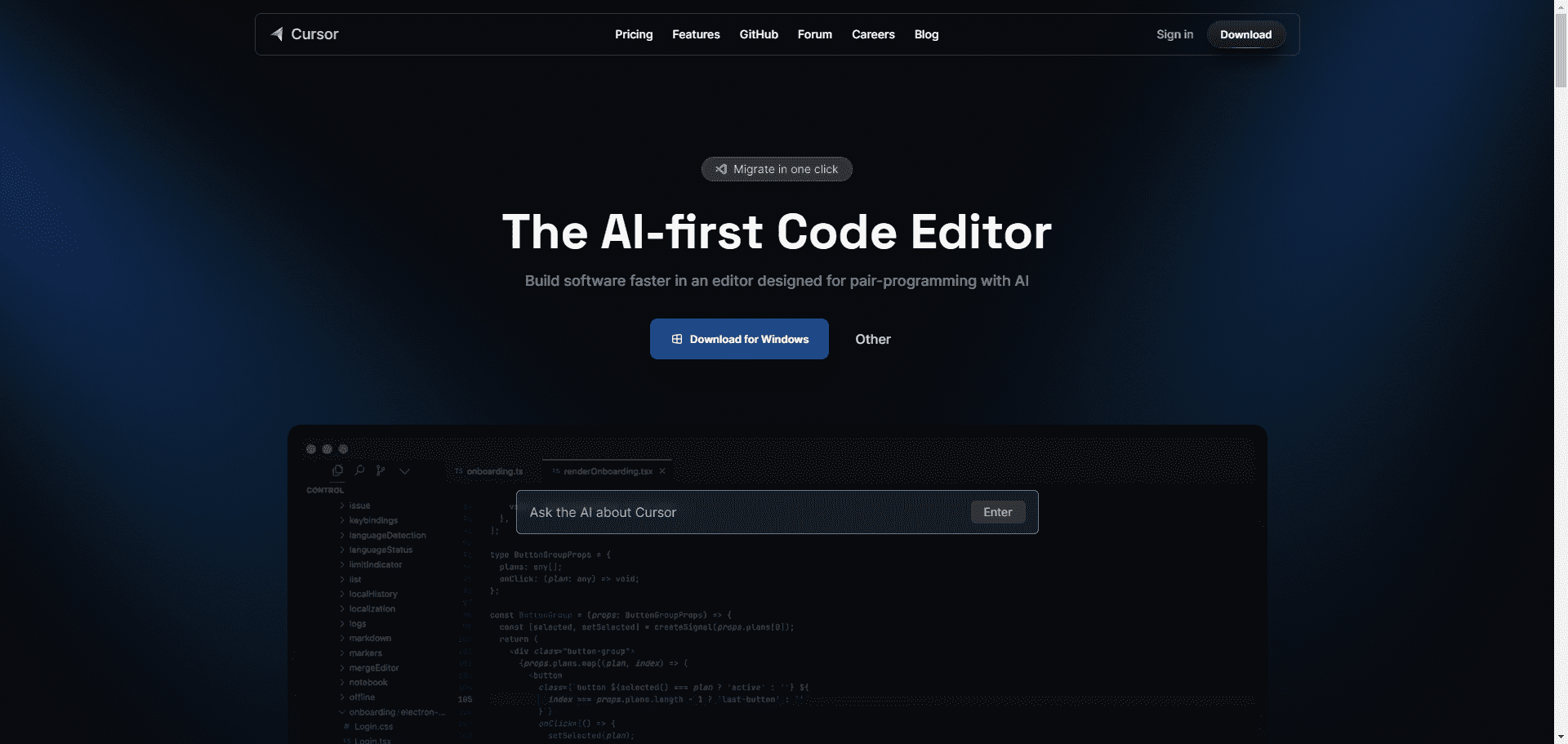Open the Login.css file
The width and height of the screenshot is (1568, 744).
(368, 726)
